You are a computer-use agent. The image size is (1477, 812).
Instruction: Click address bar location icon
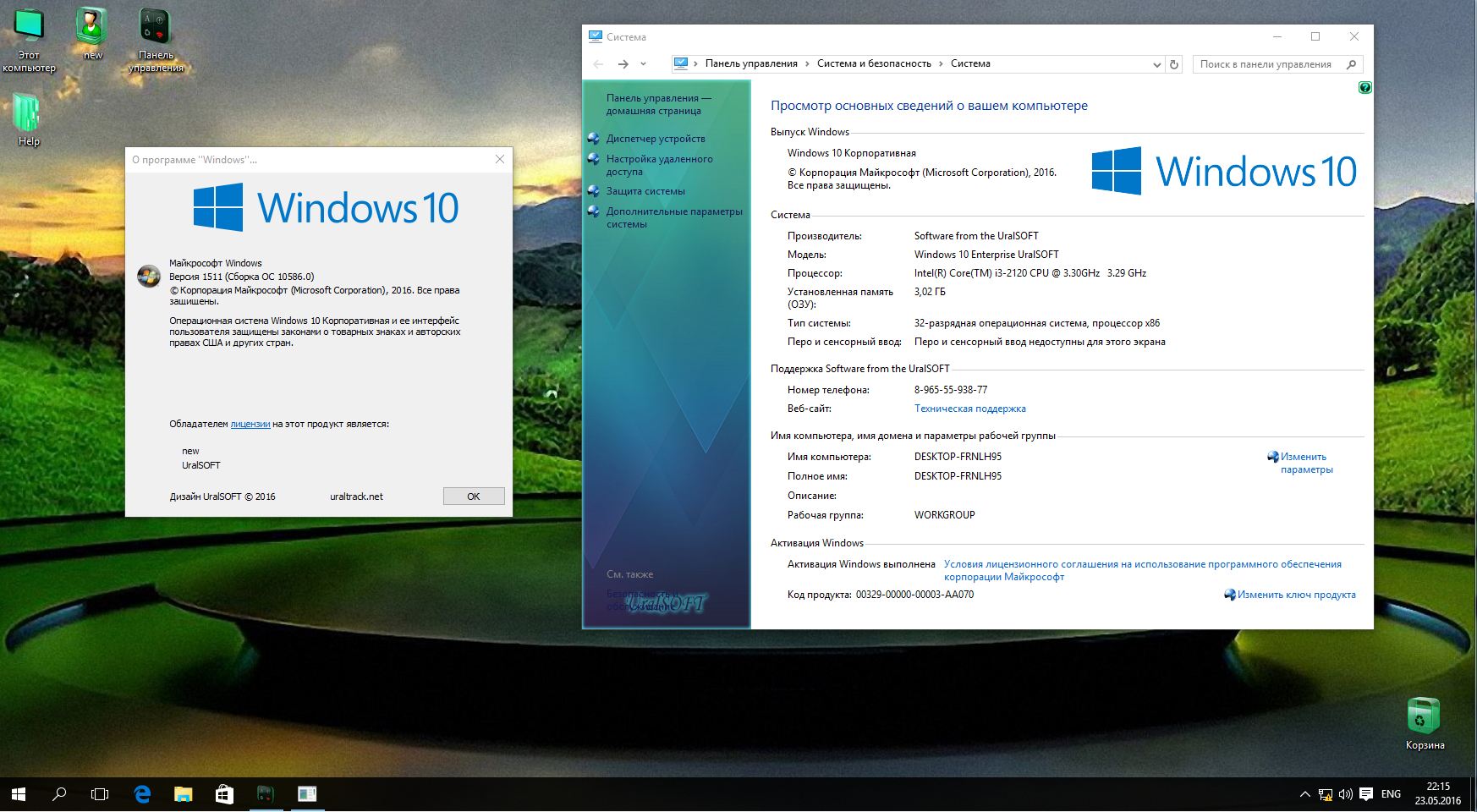681,63
